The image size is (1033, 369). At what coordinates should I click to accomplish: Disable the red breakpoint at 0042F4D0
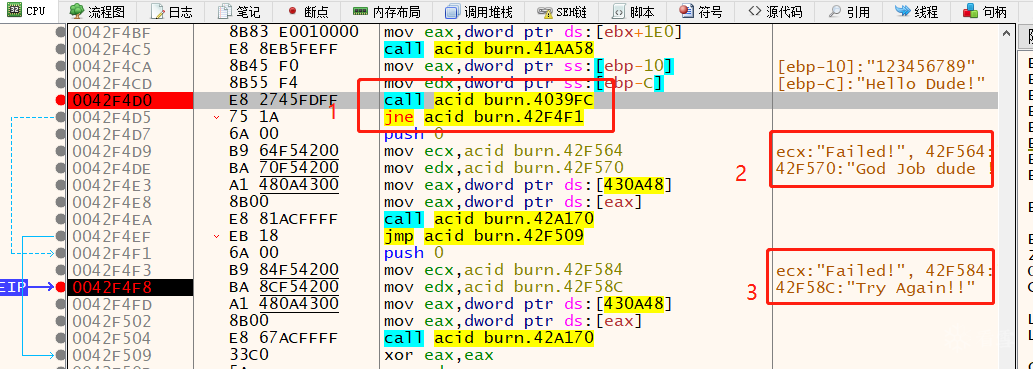pyautogui.click(x=61, y=100)
